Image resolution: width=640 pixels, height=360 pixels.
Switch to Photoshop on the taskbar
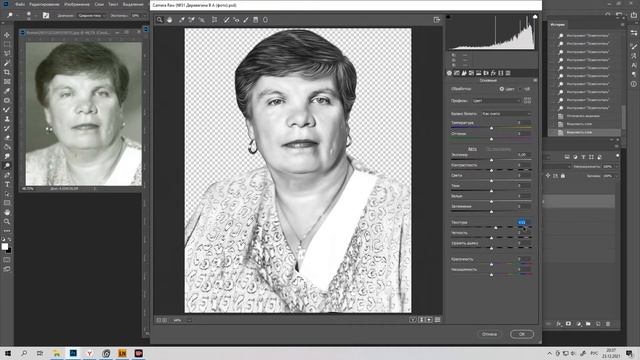tap(73, 353)
